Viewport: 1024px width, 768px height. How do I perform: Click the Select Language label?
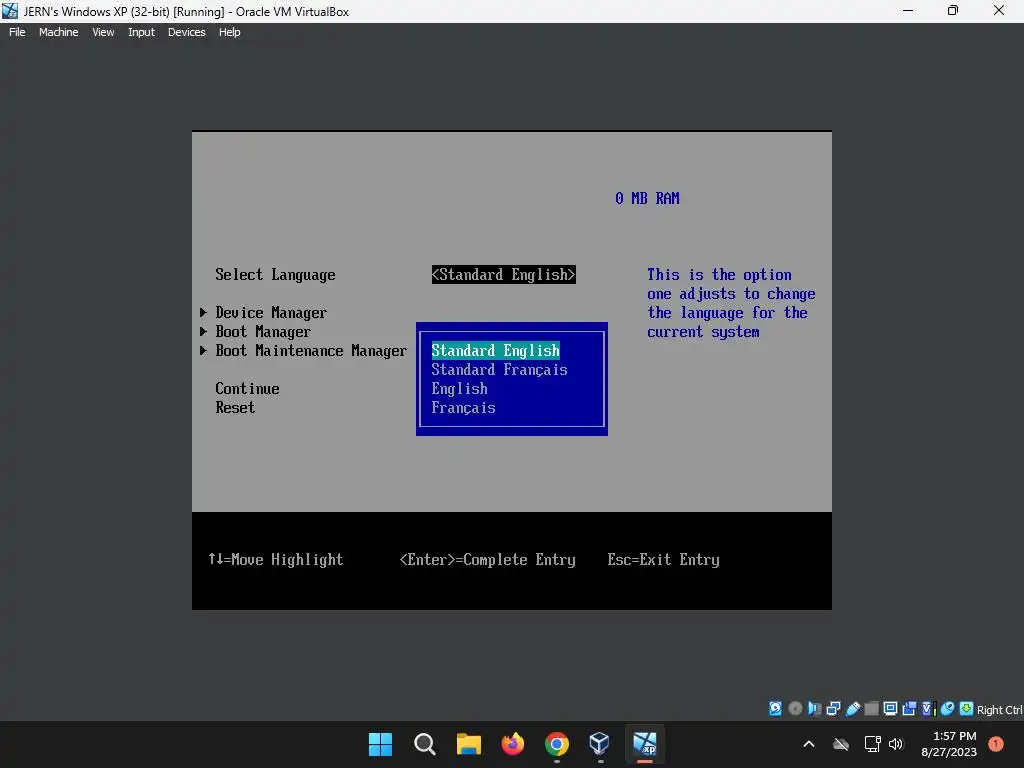tap(275, 274)
